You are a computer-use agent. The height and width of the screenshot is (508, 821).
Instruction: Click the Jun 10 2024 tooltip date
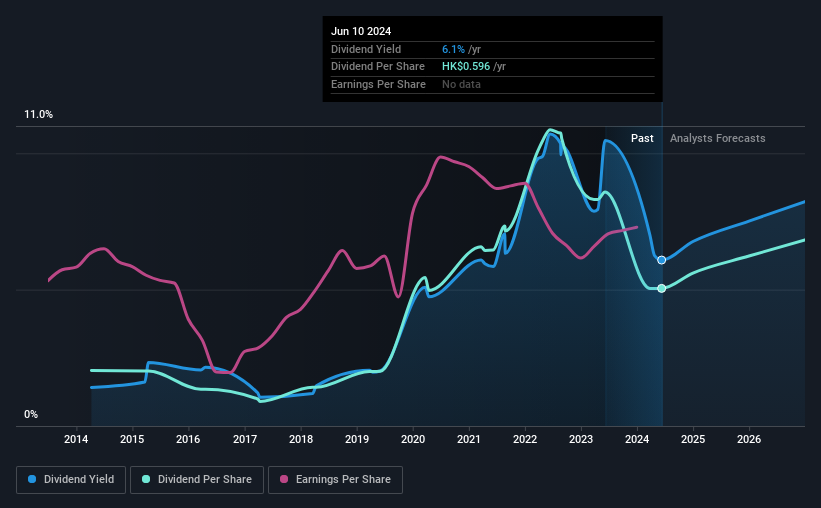tap(361, 31)
